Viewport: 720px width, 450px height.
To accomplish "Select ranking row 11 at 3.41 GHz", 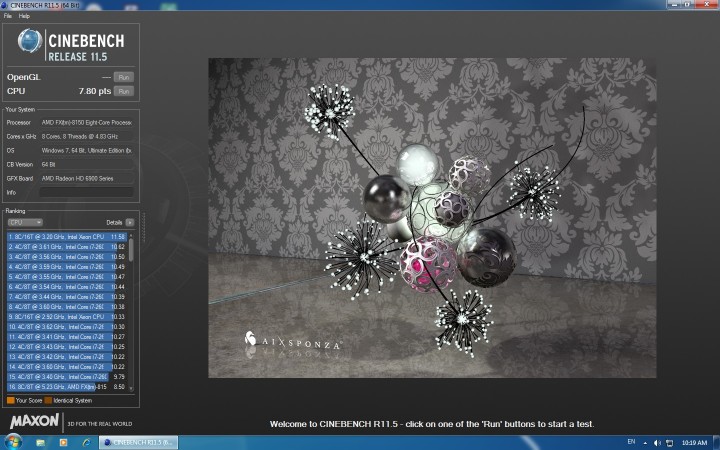I will (67, 337).
